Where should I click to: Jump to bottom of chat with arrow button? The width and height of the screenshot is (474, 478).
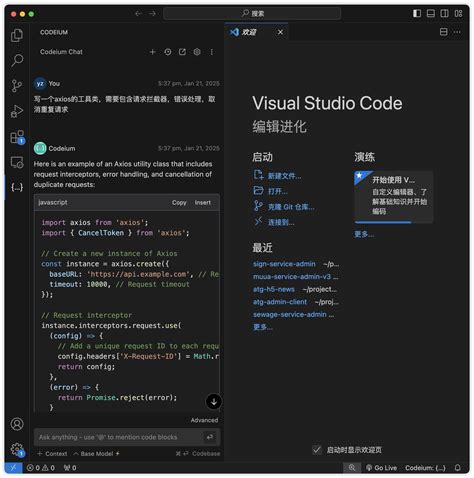pos(214,402)
